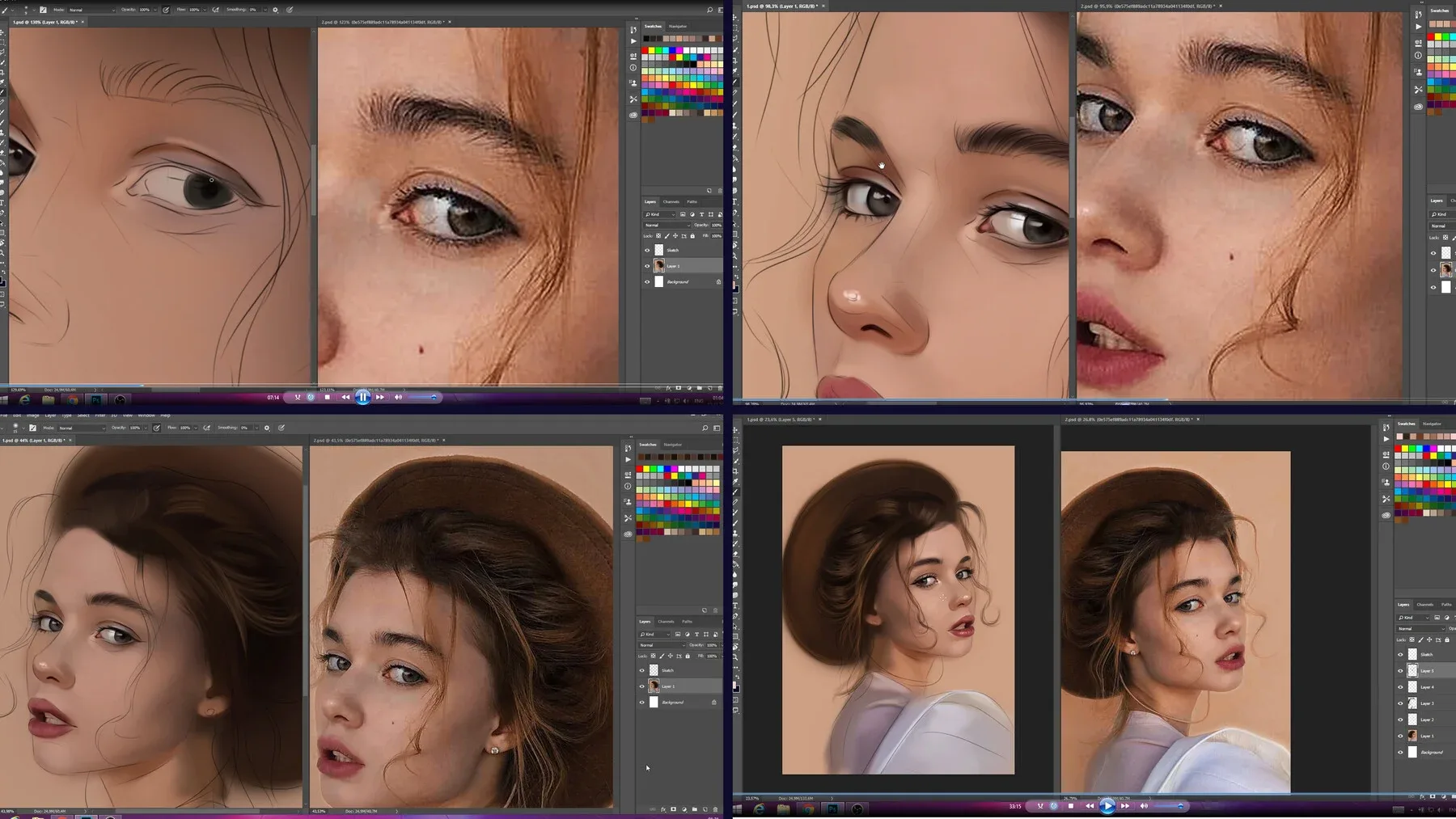This screenshot has height=819, width=1456.
Task: Click fast-forward button in bottom-right media player
Action: point(1125,806)
